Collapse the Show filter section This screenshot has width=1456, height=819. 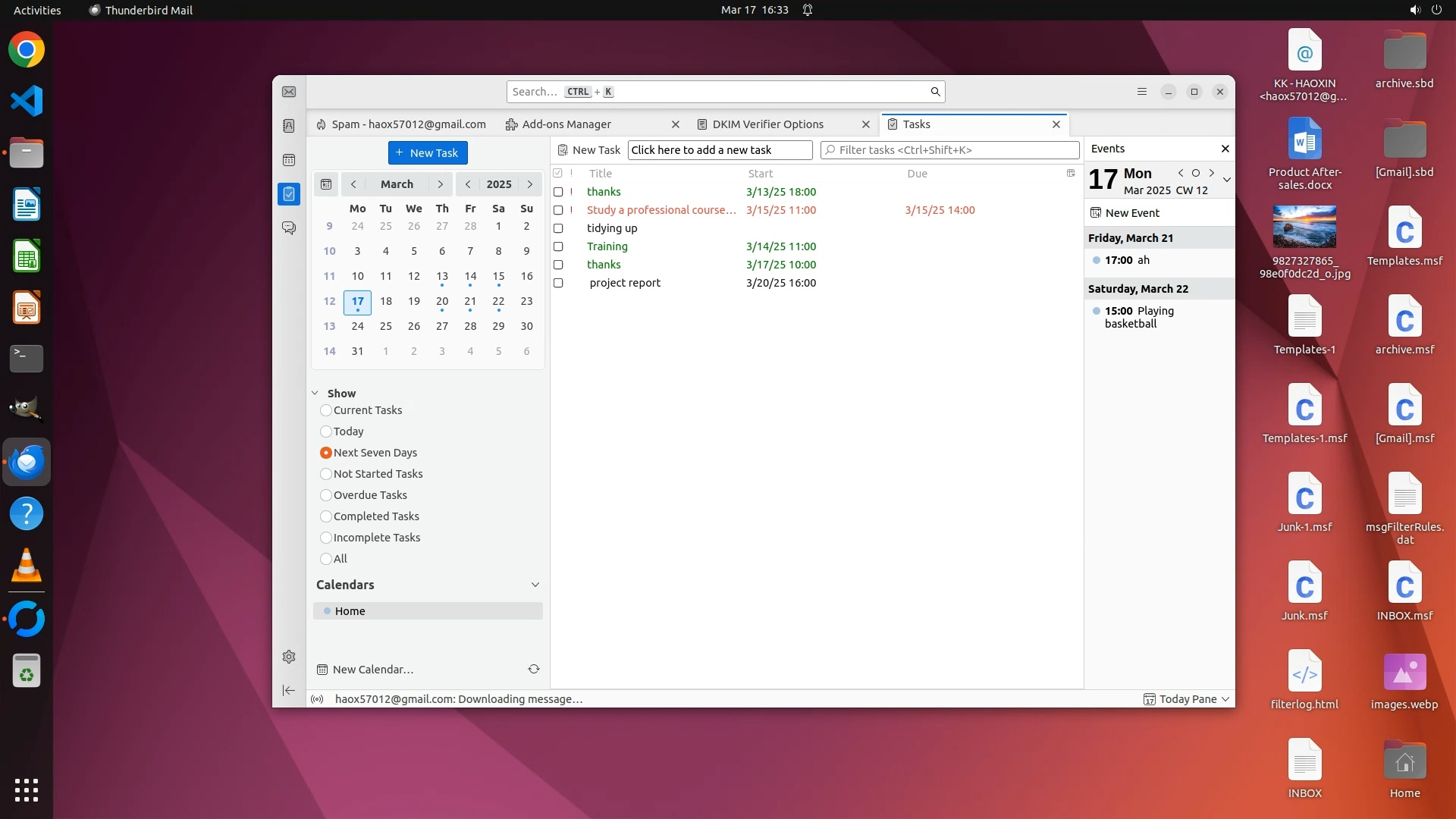coord(315,393)
